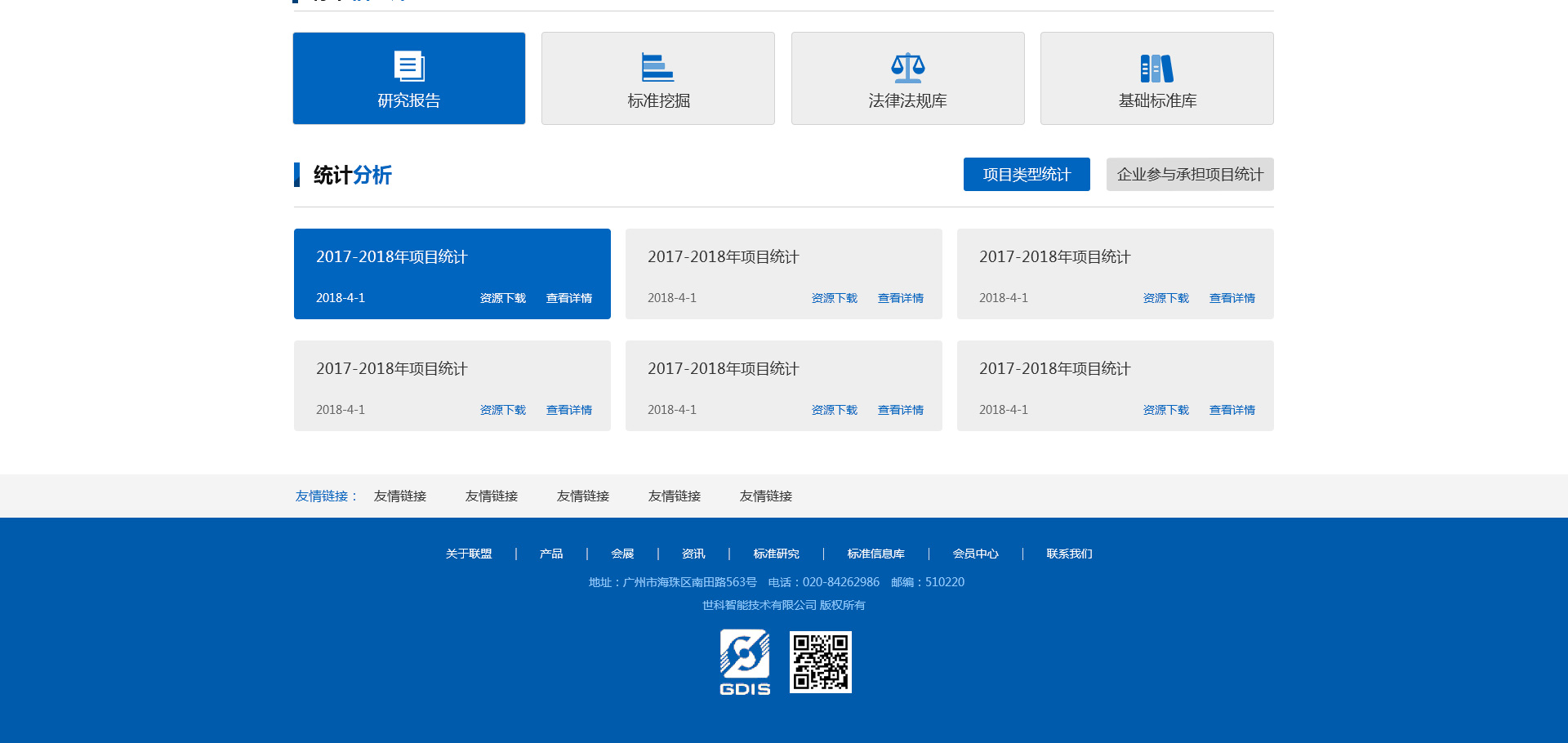Open the top-middle card's 2017-2018年项目统计 title
The height and width of the screenshot is (743, 1568).
723,257
